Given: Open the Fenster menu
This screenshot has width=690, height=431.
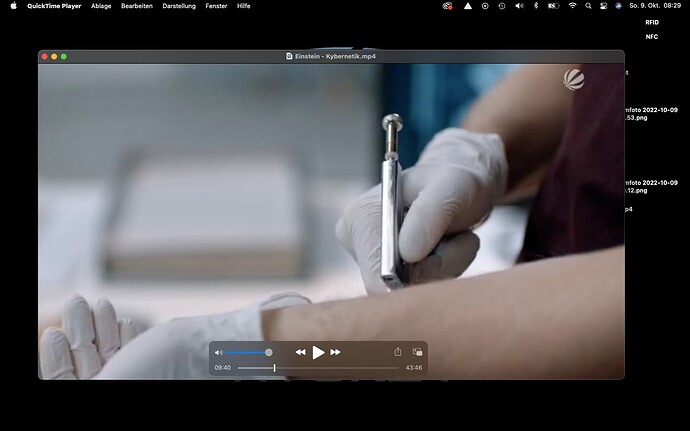Looking at the screenshot, I should tap(216, 6).
